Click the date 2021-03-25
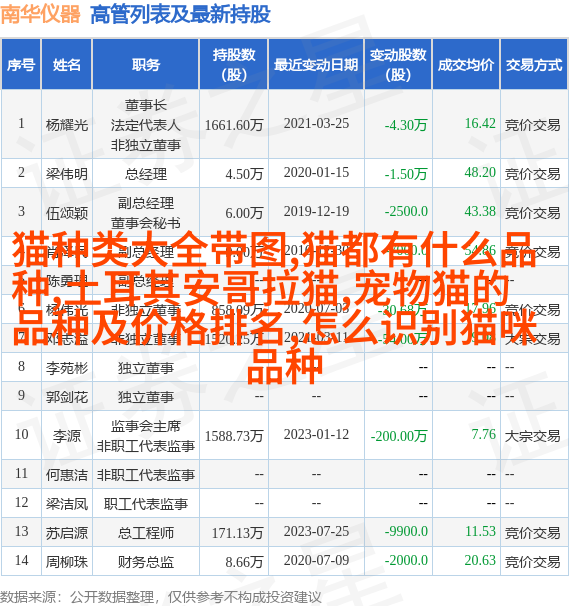The image size is (569, 606). 316,124
